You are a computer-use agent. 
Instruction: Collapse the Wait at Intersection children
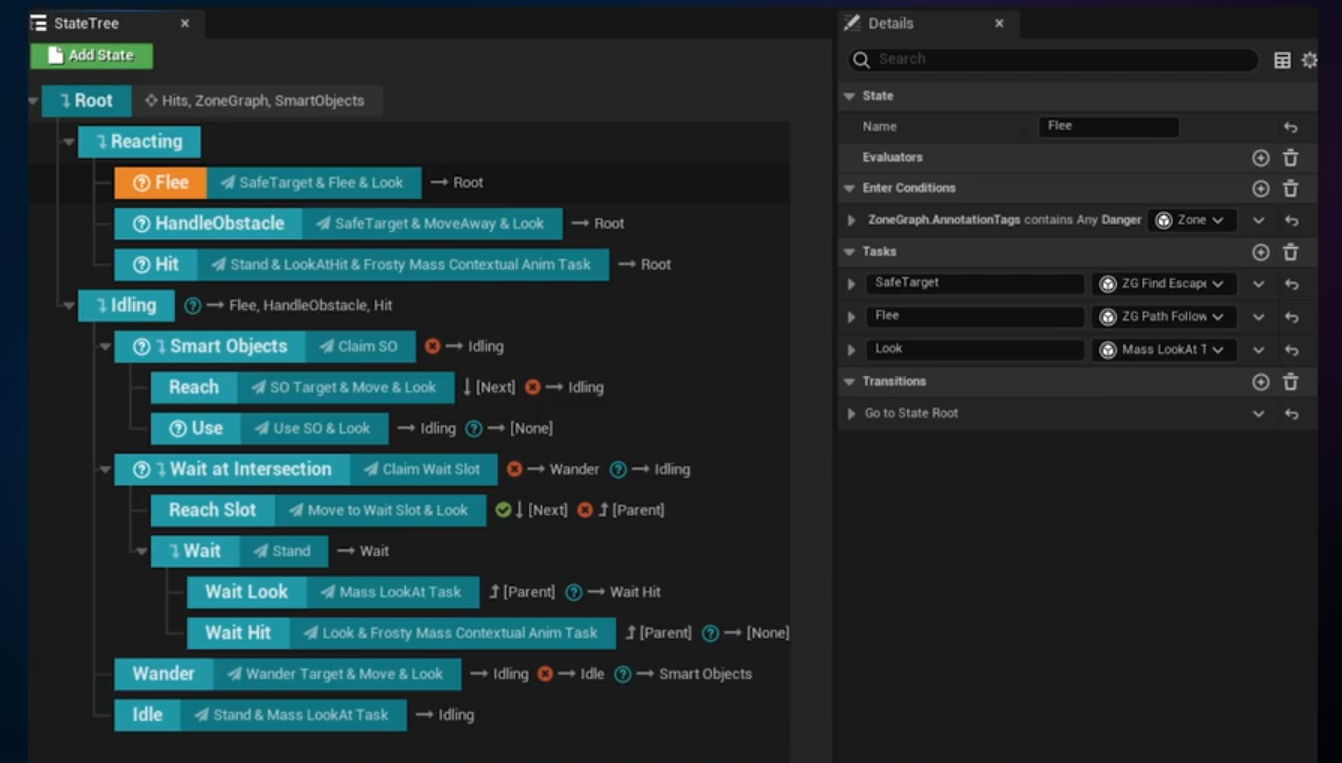click(x=105, y=470)
